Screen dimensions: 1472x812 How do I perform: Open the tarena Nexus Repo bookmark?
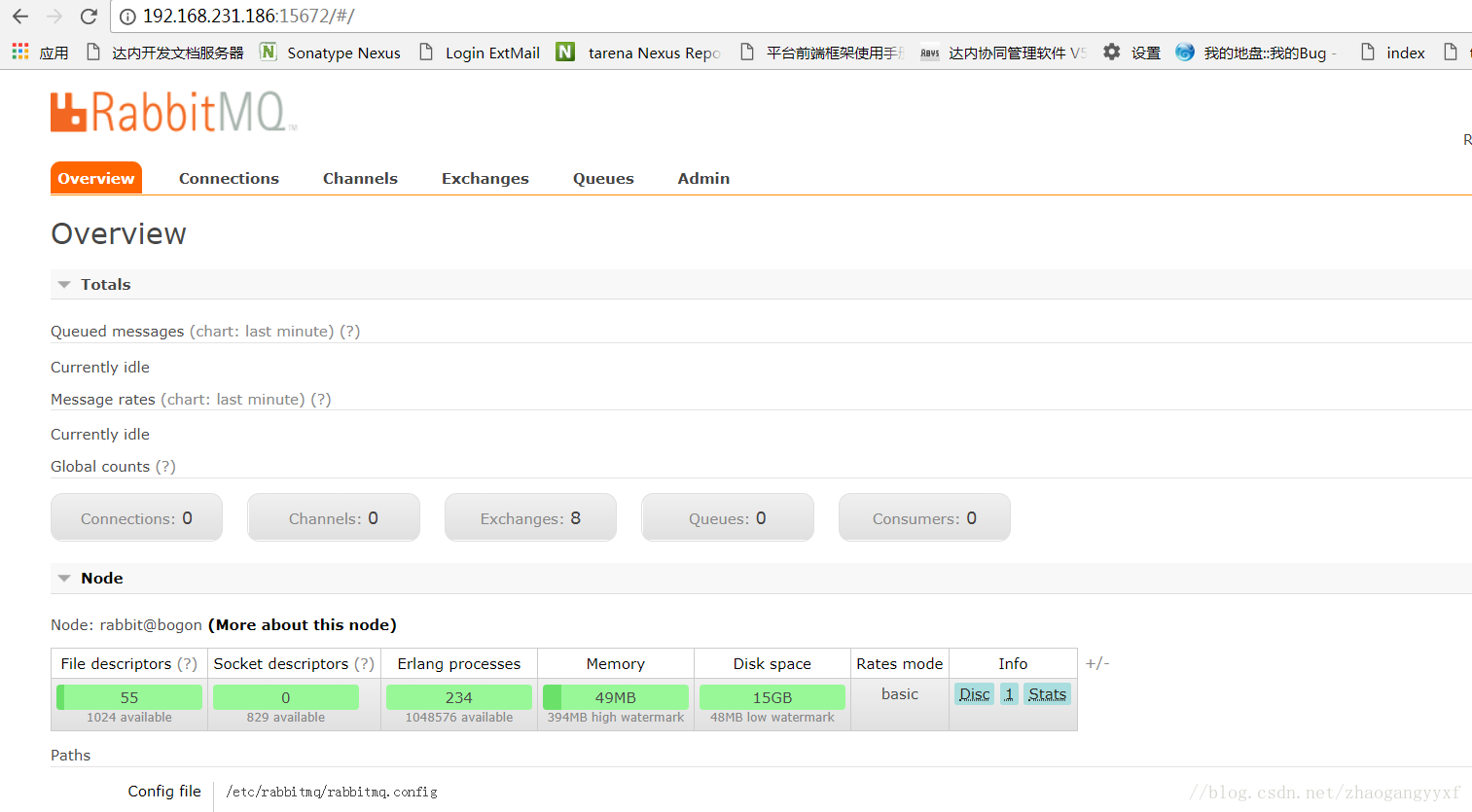pos(639,53)
